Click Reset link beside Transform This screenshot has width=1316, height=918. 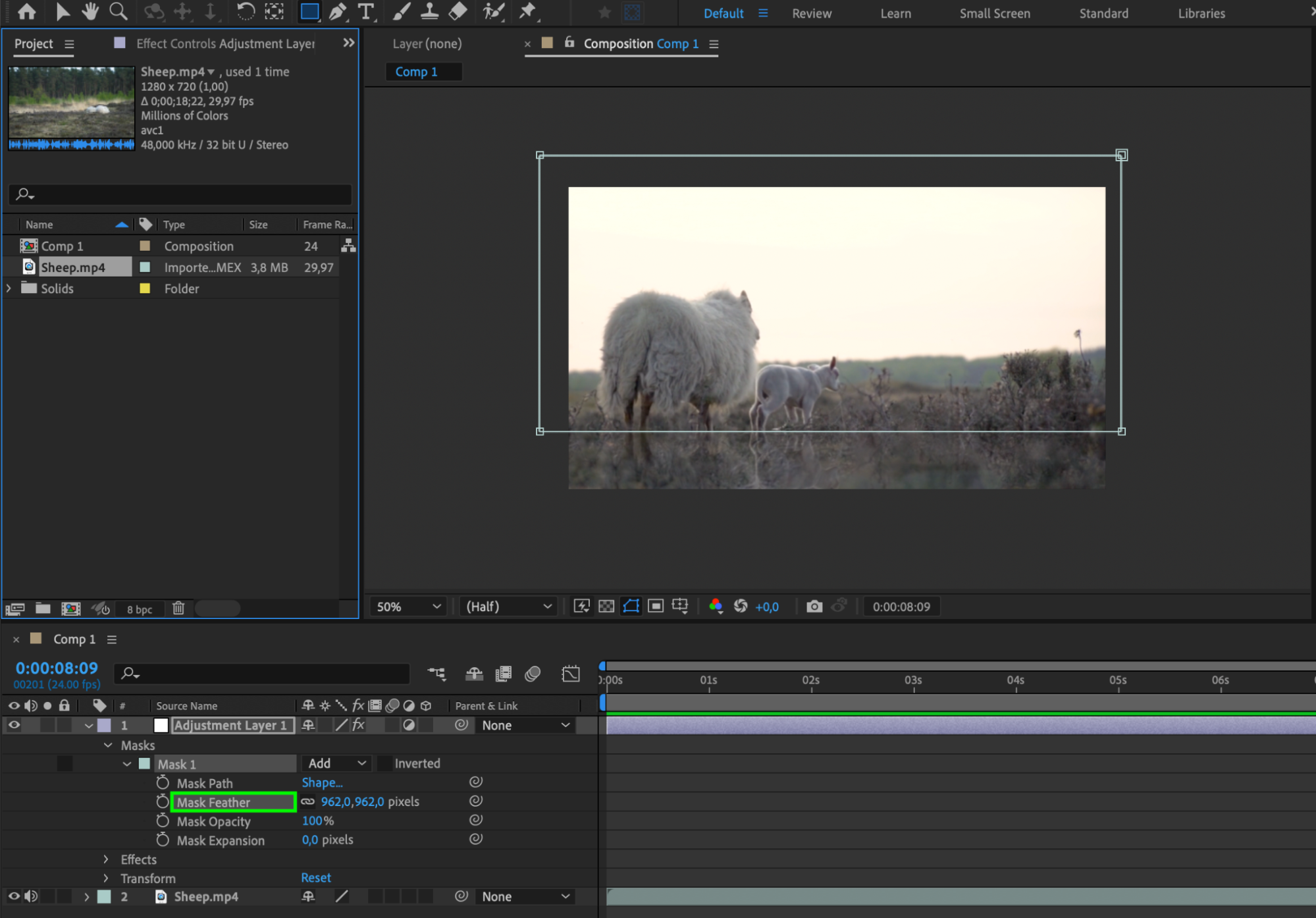pyautogui.click(x=316, y=877)
